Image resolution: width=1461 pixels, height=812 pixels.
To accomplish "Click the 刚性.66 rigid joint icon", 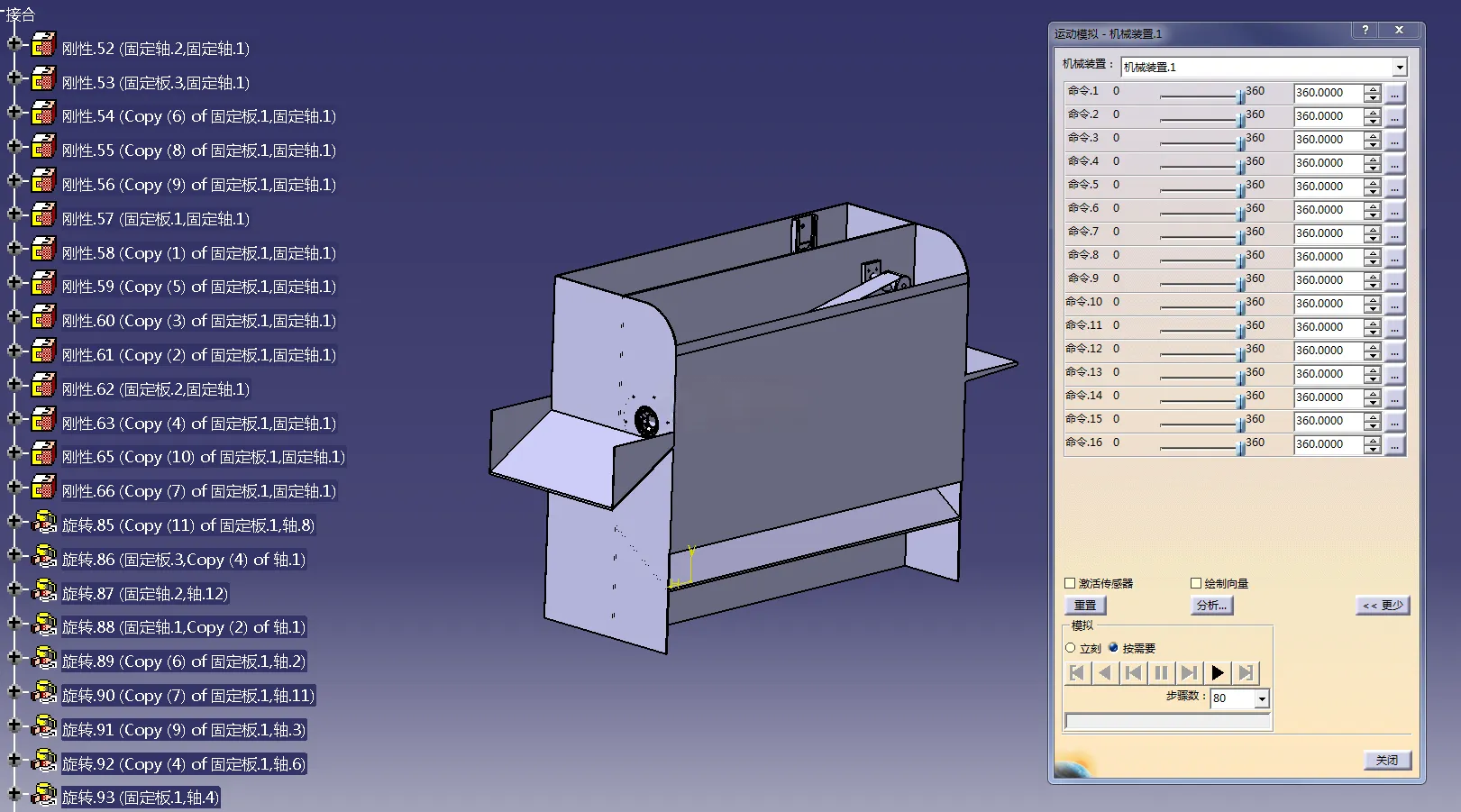I will click(43, 488).
